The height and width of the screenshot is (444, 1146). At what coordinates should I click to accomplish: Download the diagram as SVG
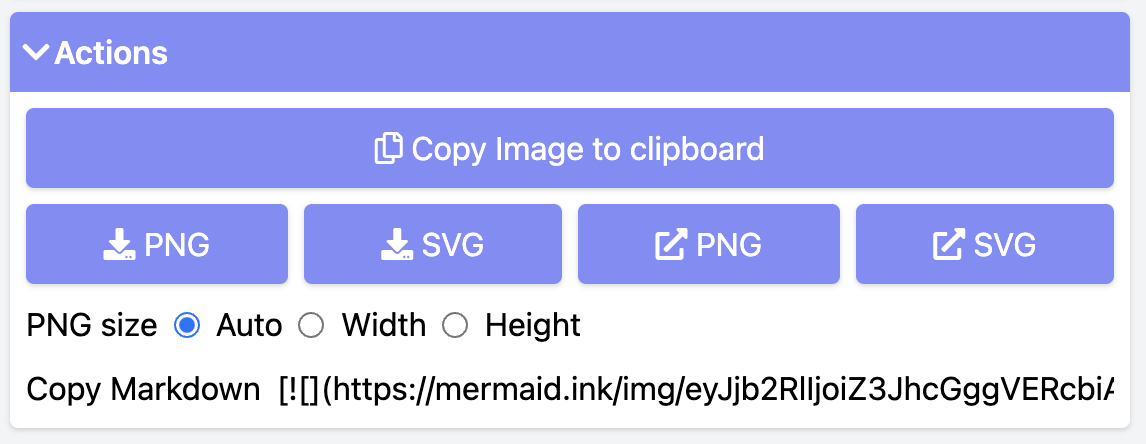(433, 244)
